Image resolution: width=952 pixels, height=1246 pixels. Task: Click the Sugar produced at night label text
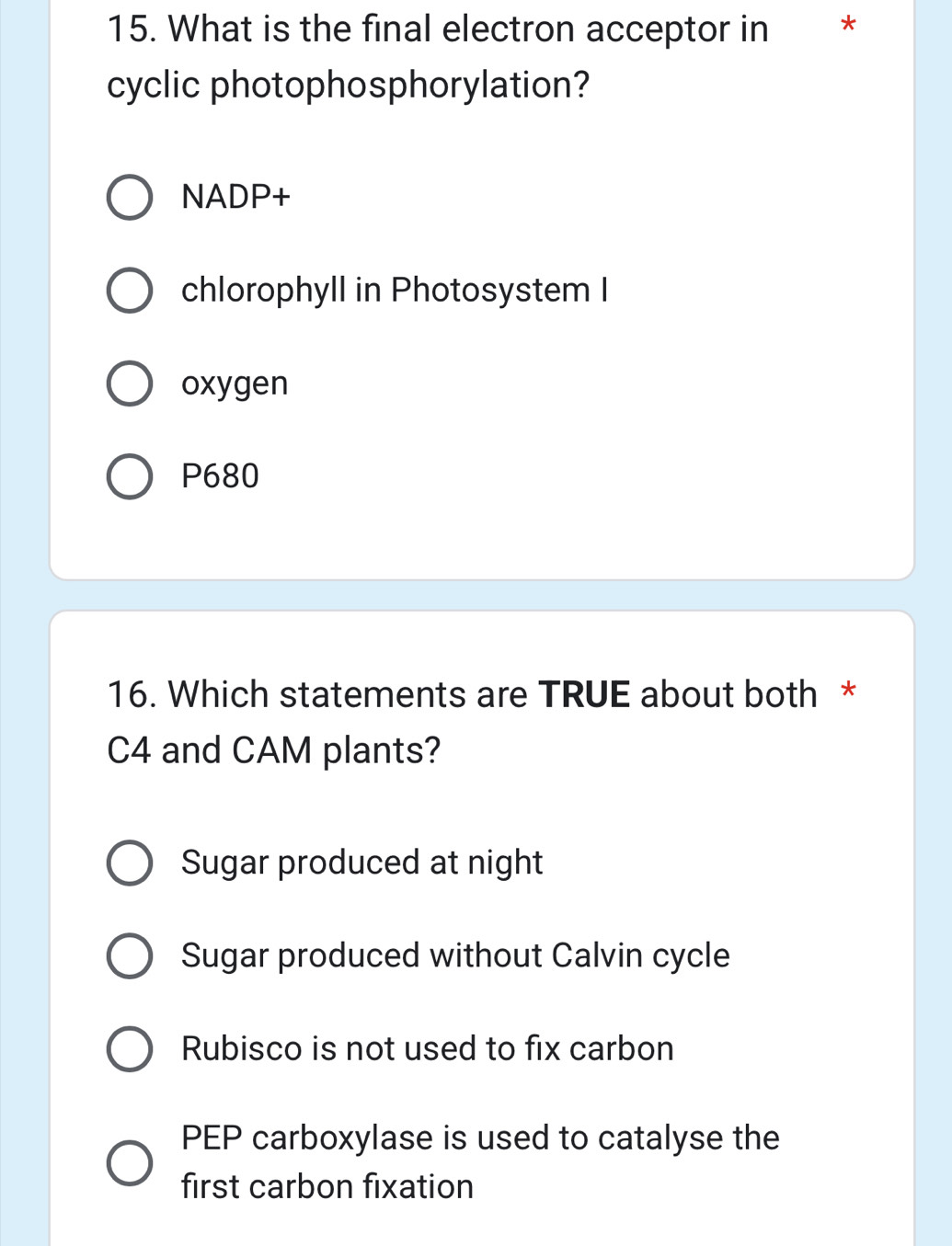(x=361, y=863)
